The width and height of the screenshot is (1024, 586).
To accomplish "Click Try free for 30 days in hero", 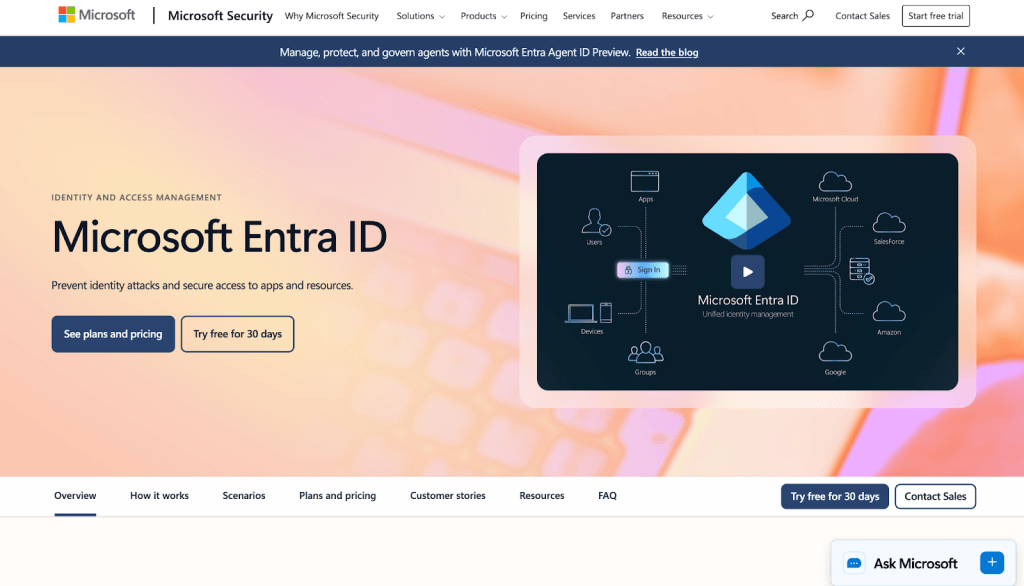I will coord(237,334).
